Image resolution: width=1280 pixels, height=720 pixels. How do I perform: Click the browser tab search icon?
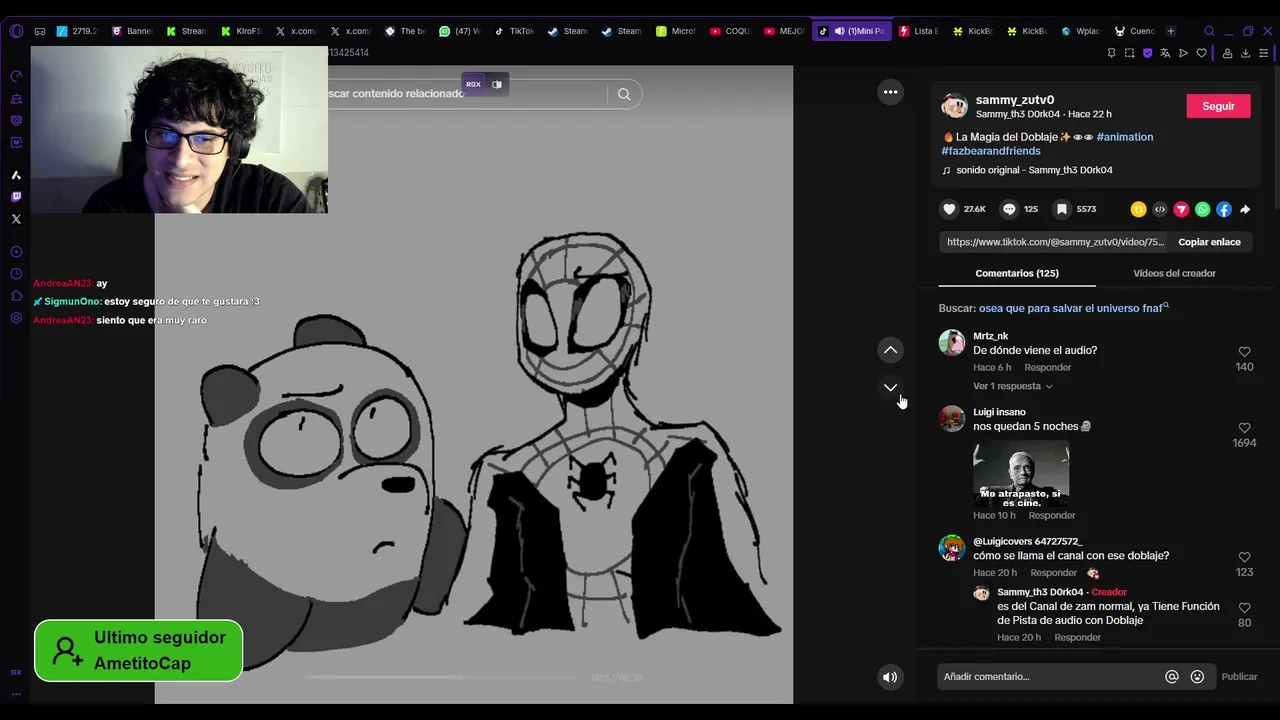pyautogui.click(x=1209, y=31)
